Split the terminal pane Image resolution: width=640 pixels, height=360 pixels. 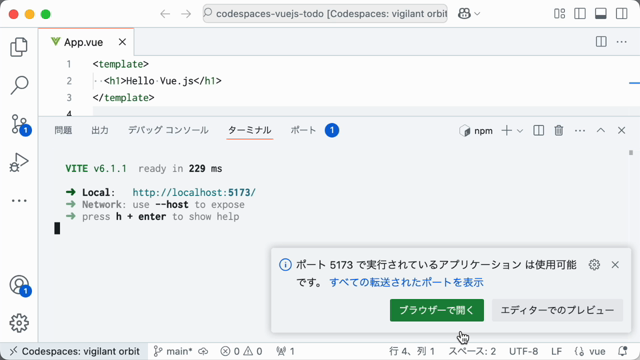pos(538,131)
